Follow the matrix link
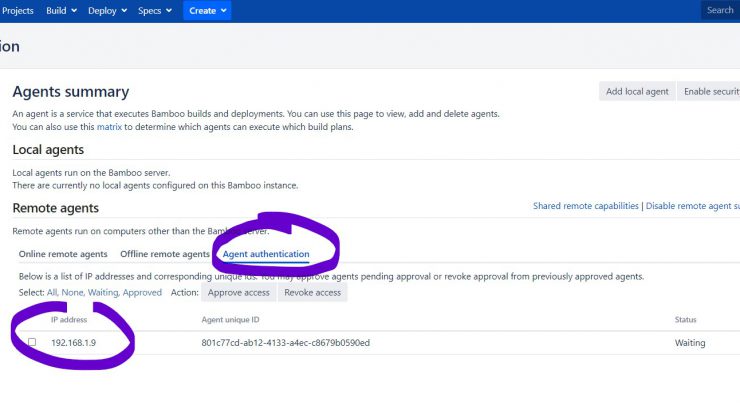 coord(109,127)
